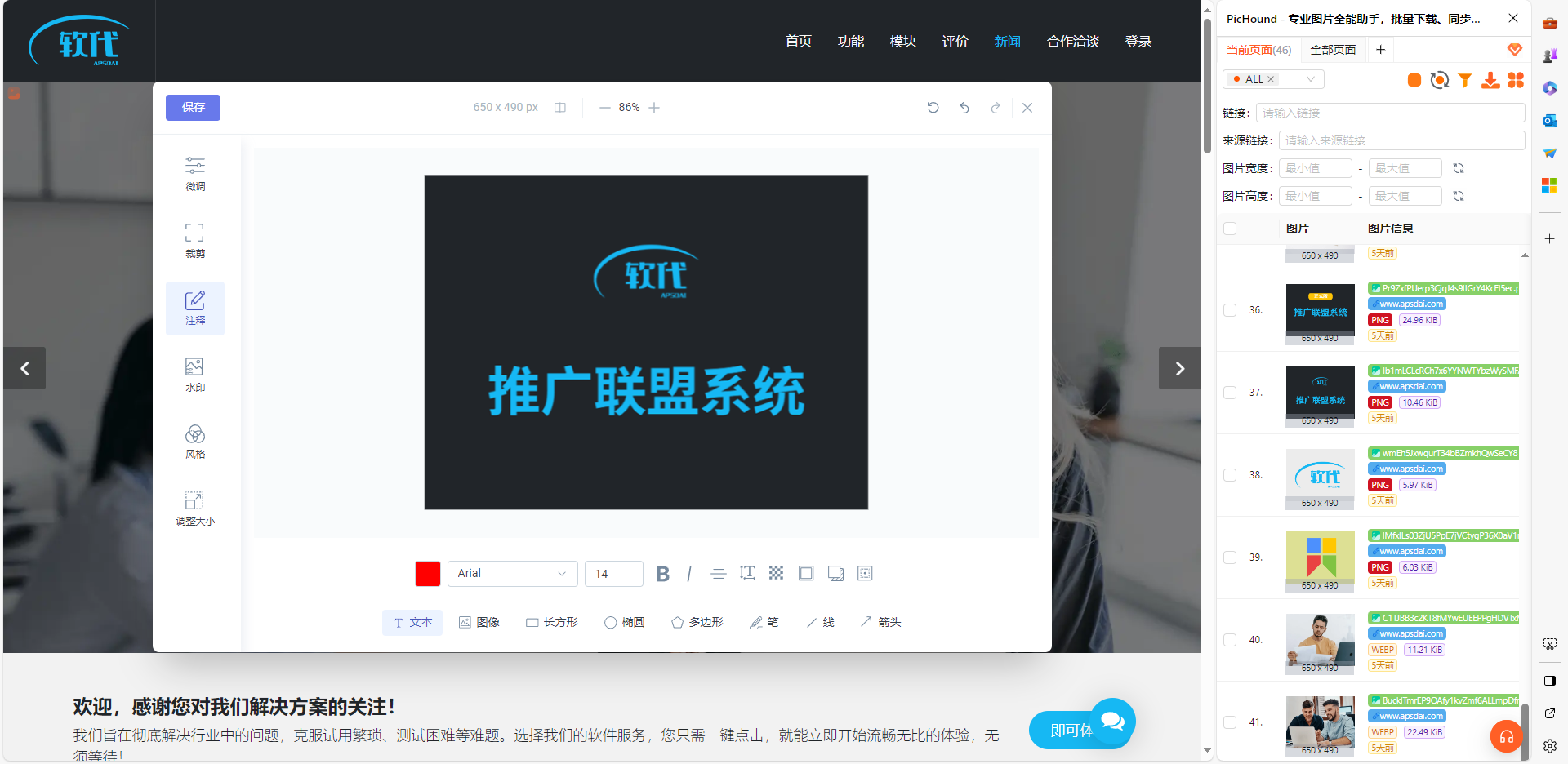Open the Arial font dropdown
Image resolution: width=1568 pixels, height=764 pixels.
[x=512, y=574]
